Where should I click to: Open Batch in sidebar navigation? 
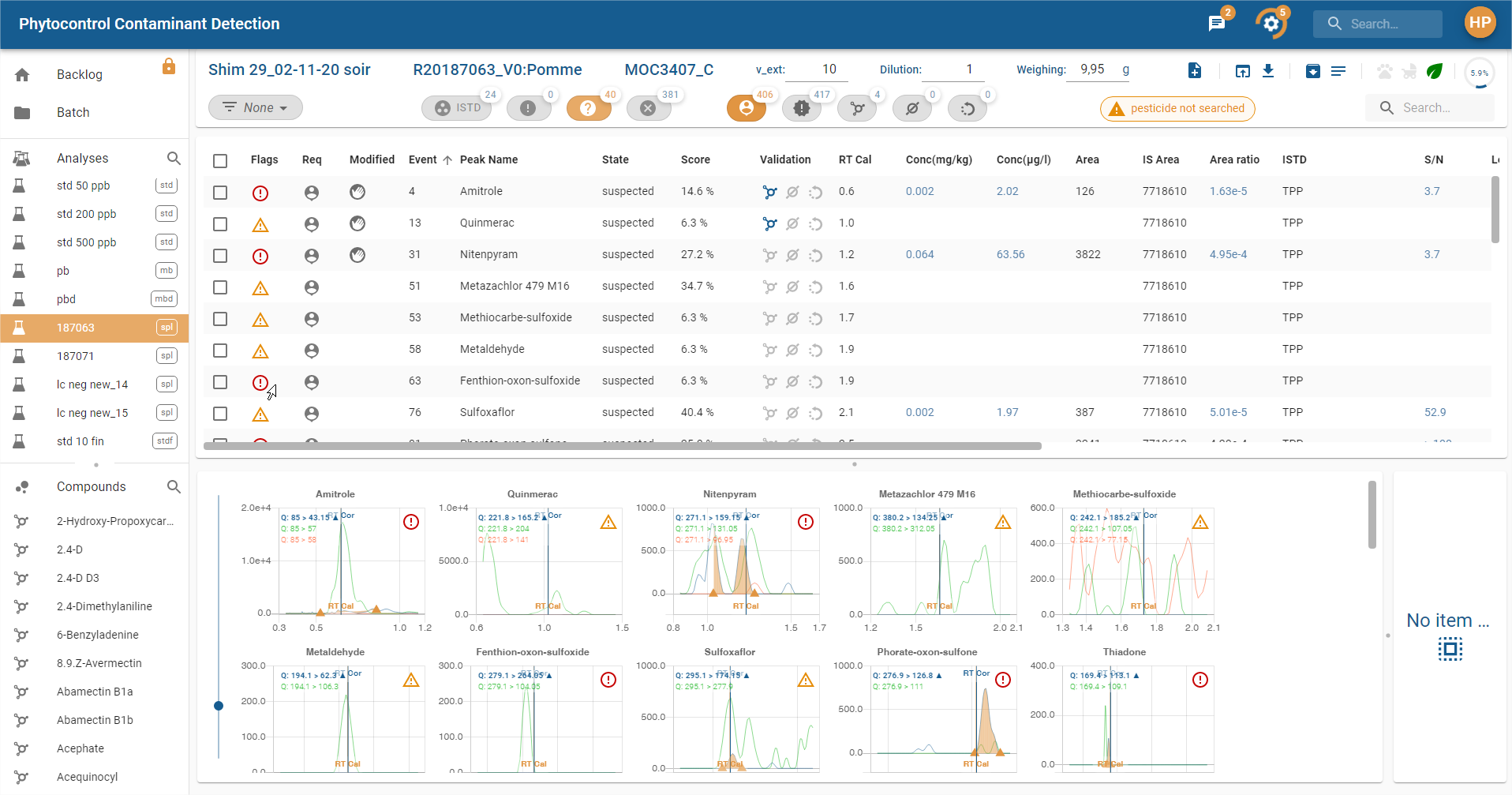click(x=73, y=112)
